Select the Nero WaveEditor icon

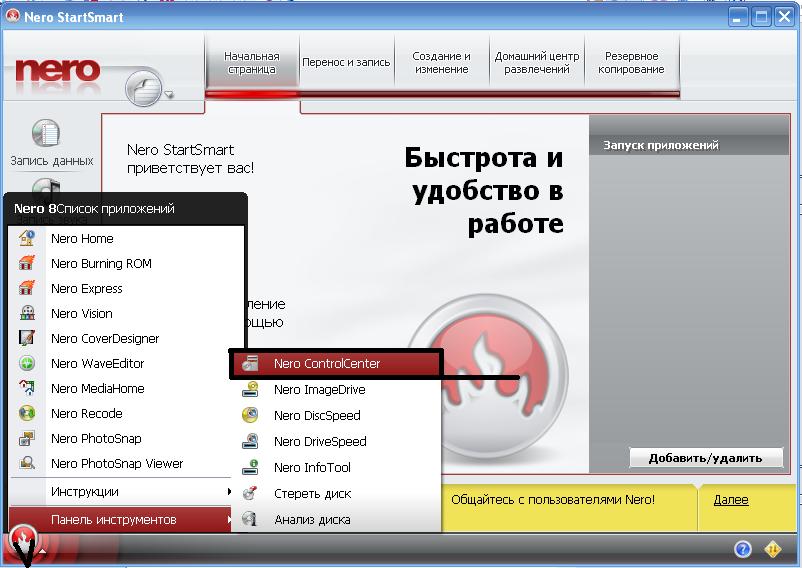point(28,364)
